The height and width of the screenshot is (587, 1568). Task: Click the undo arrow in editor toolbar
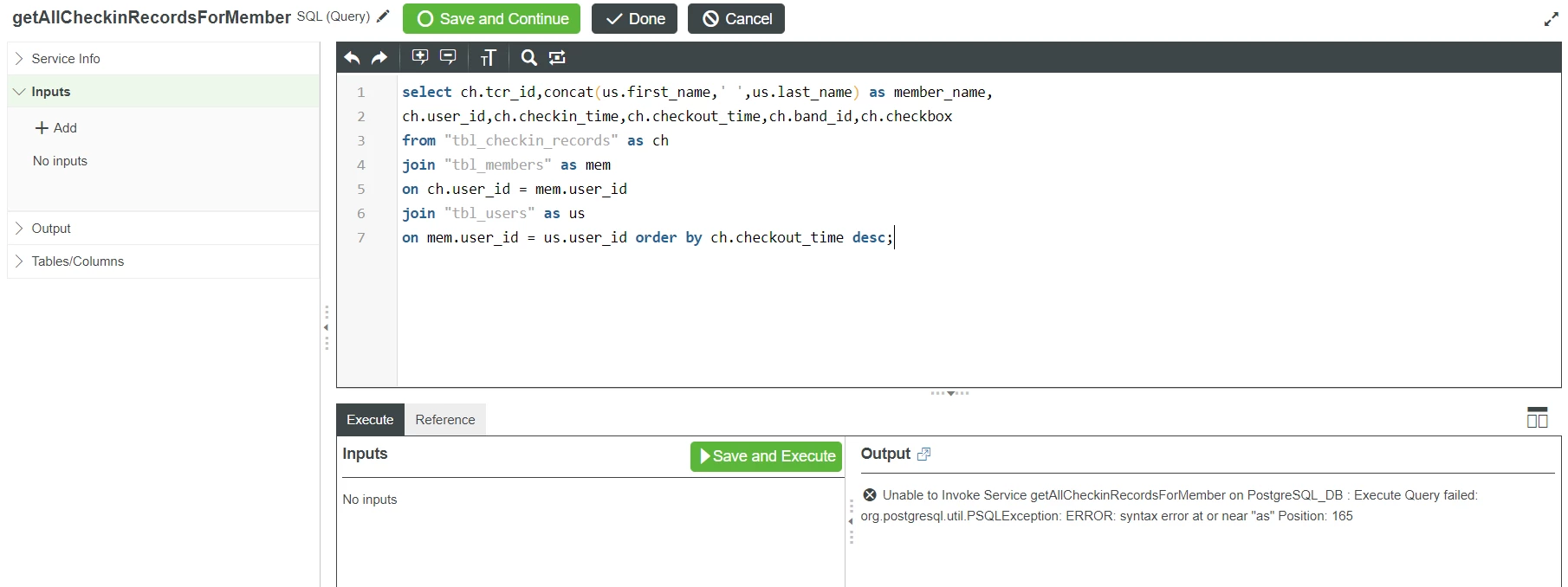click(x=352, y=58)
